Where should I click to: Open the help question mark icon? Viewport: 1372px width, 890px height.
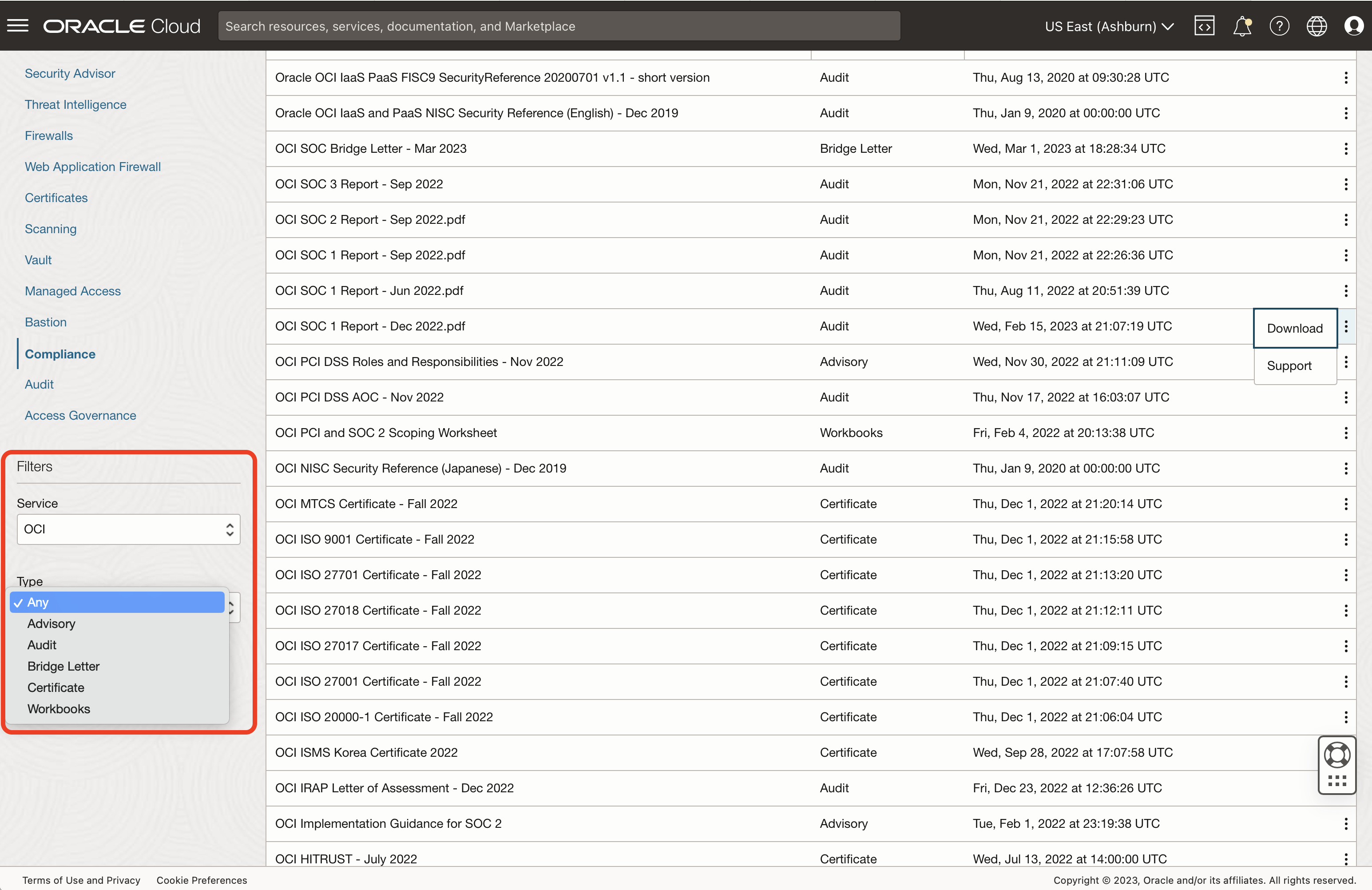pyautogui.click(x=1279, y=25)
